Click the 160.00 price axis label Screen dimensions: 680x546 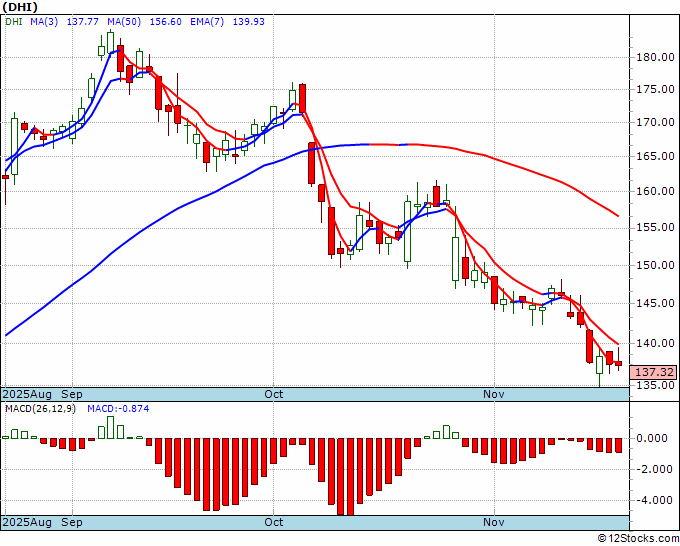[655, 191]
